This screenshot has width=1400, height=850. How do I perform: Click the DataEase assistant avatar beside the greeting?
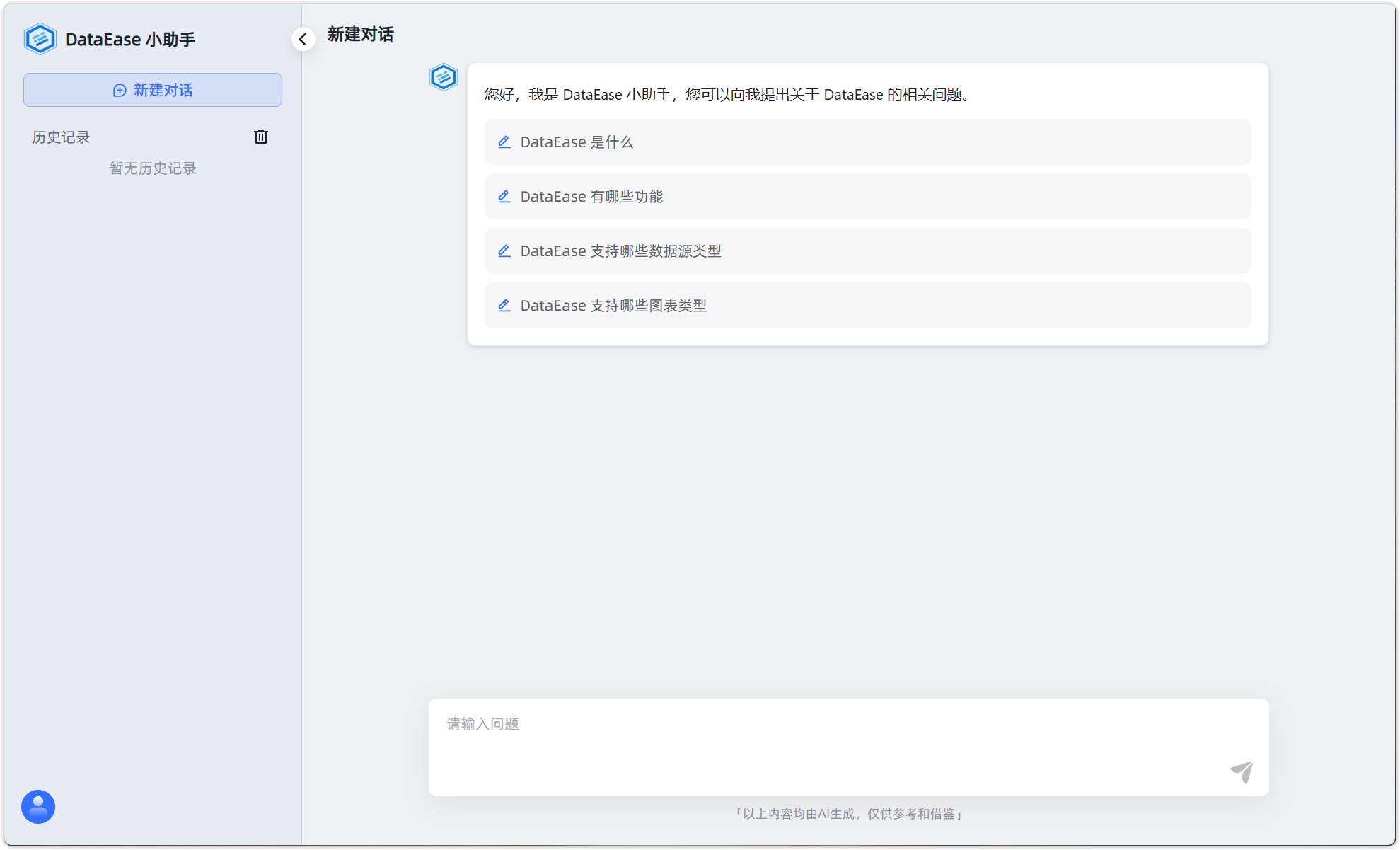tap(444, 78)
